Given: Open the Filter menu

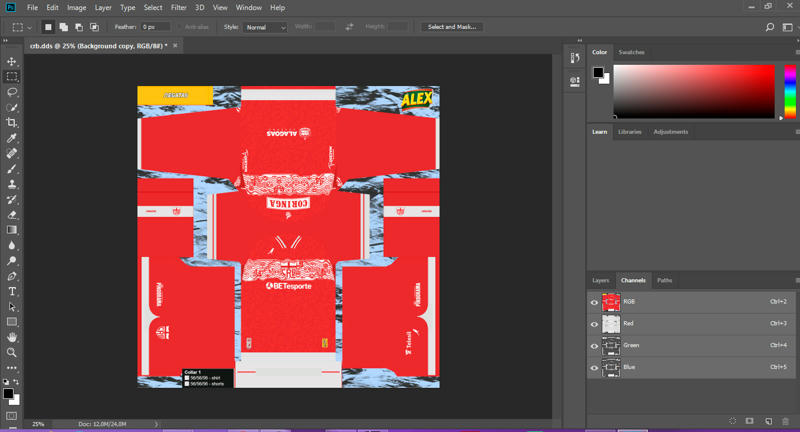Looking at the screenshot, I should coord(179,8).
